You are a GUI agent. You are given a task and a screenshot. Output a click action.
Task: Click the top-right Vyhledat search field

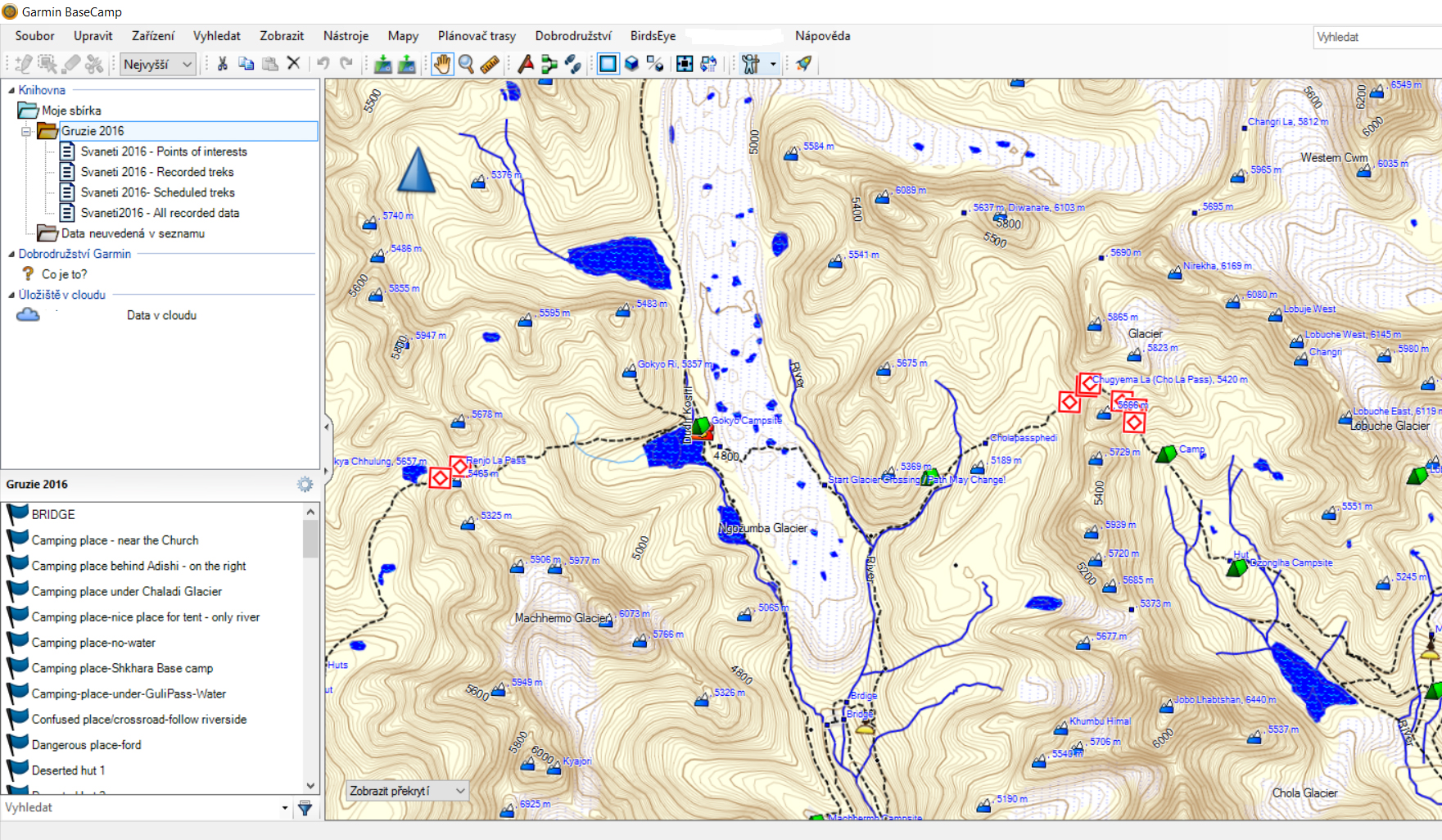click(1377, 37)
